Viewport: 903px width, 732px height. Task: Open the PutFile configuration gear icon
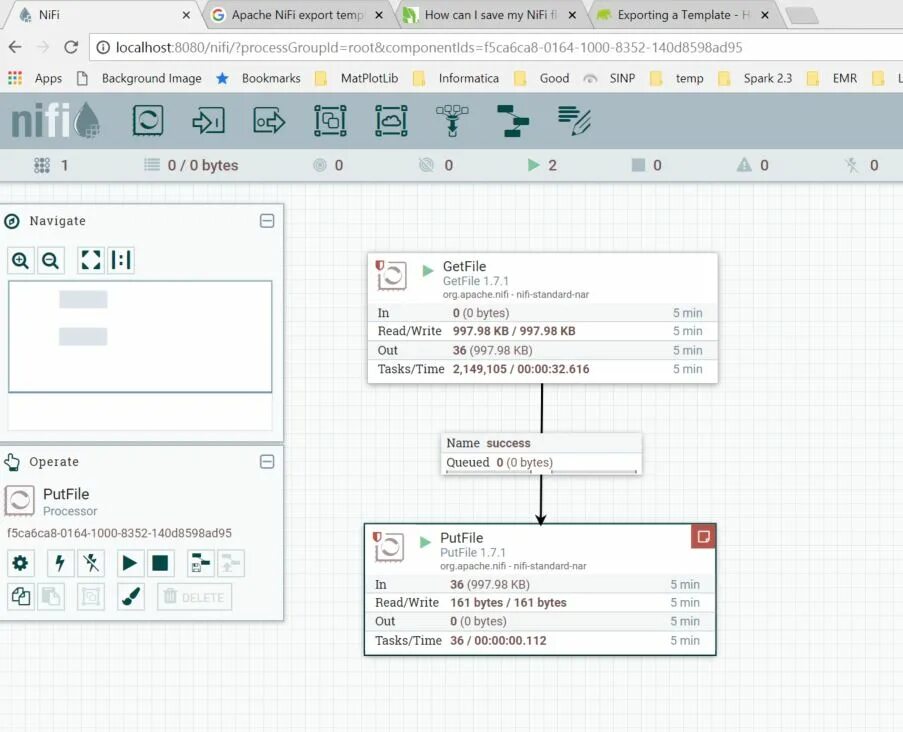coord(20,563)
